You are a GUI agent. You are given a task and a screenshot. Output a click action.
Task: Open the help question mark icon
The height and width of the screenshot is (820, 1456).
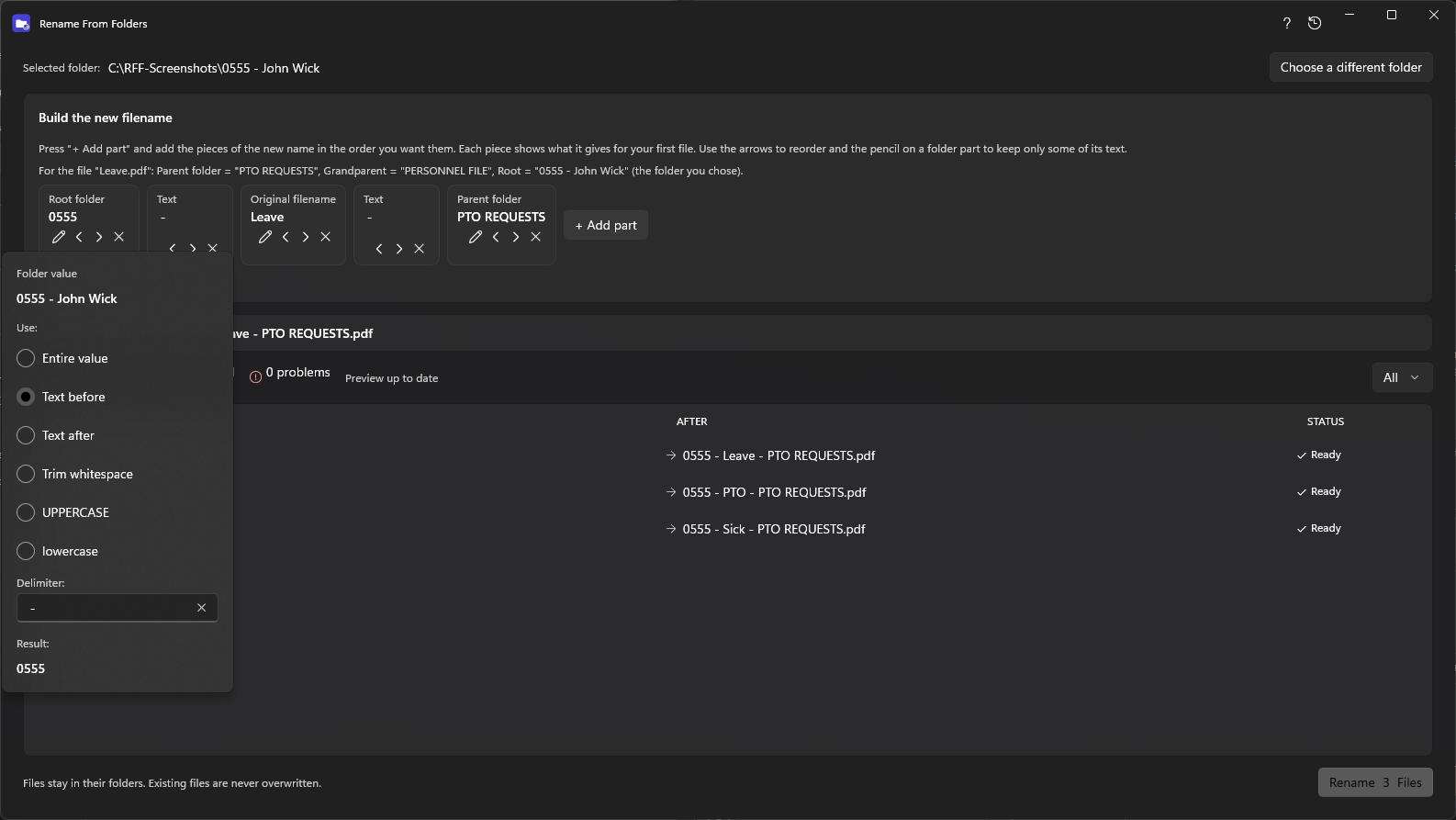[1287, 24]
